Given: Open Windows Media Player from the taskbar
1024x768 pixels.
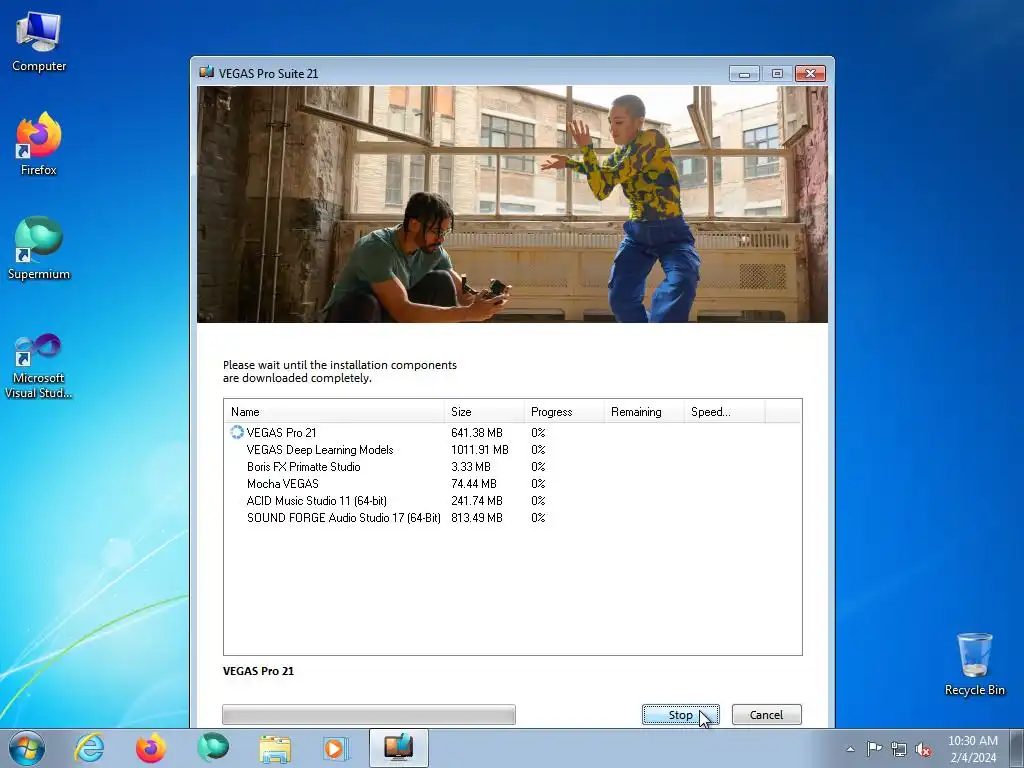Looking at the screenshot, I should tap(336, 748).
